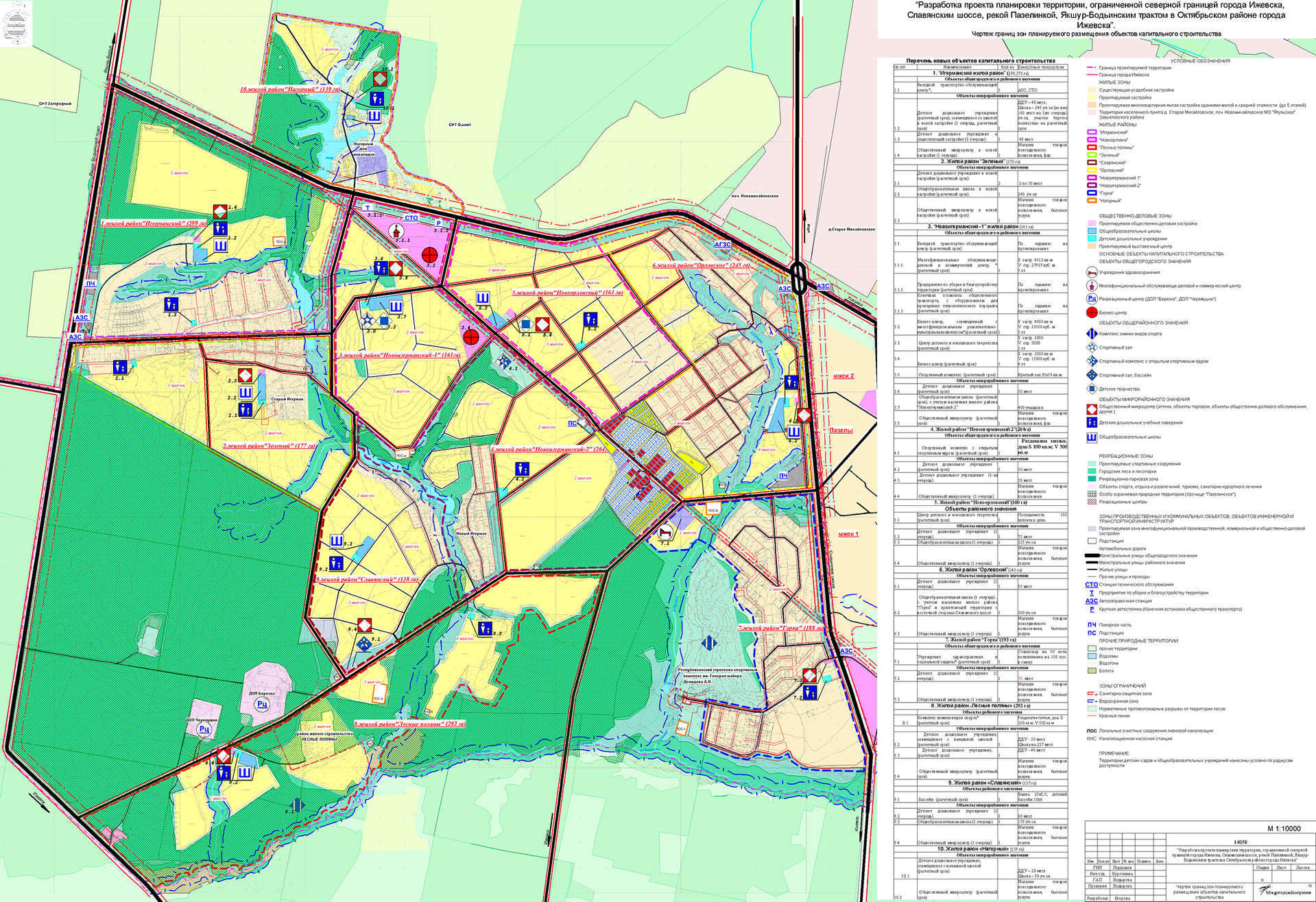Screen dimensions: 1316x902
Task: Select the red business center marker 3.2
Action: [x=430, y=253]
